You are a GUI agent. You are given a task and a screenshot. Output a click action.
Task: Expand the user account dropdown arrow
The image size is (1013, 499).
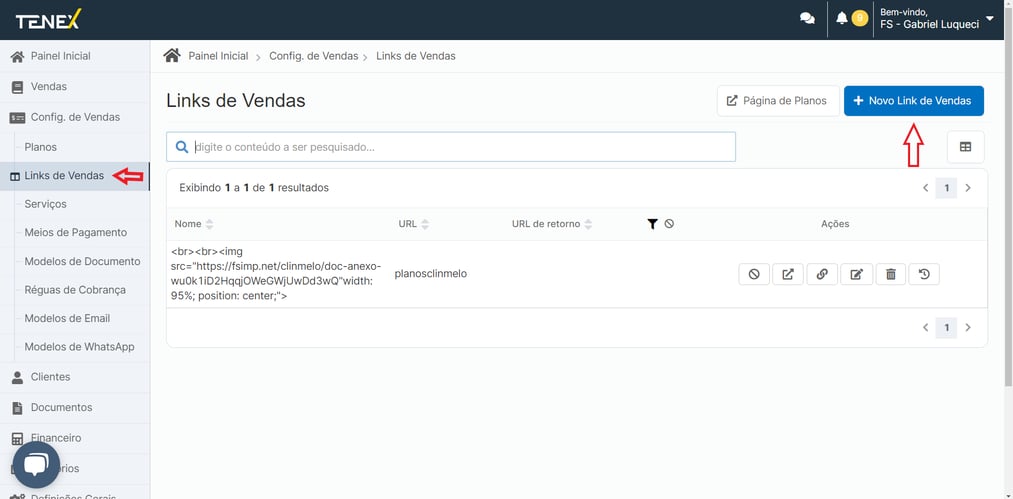click(990, 19)
